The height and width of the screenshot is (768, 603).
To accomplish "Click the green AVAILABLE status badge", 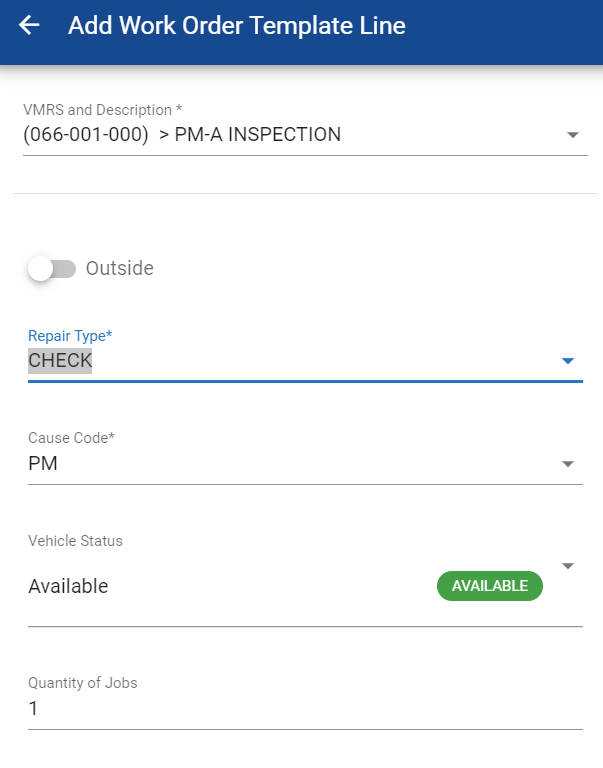I will coord(489,586).
